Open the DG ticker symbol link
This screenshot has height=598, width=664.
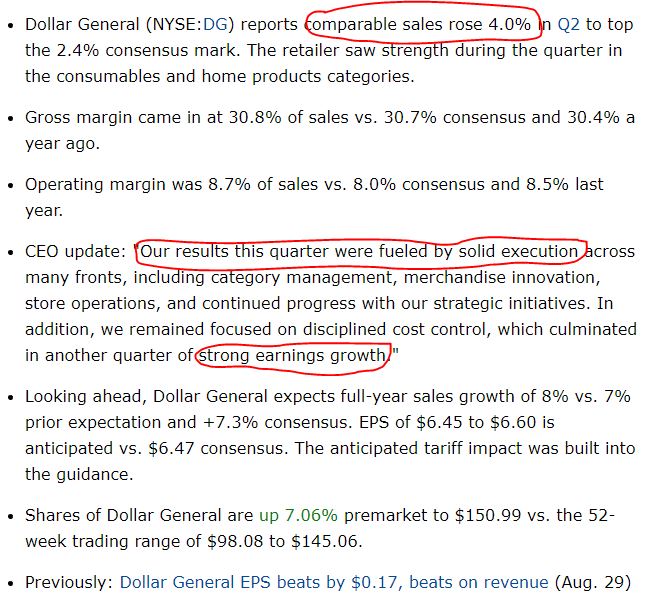[214, 23]
